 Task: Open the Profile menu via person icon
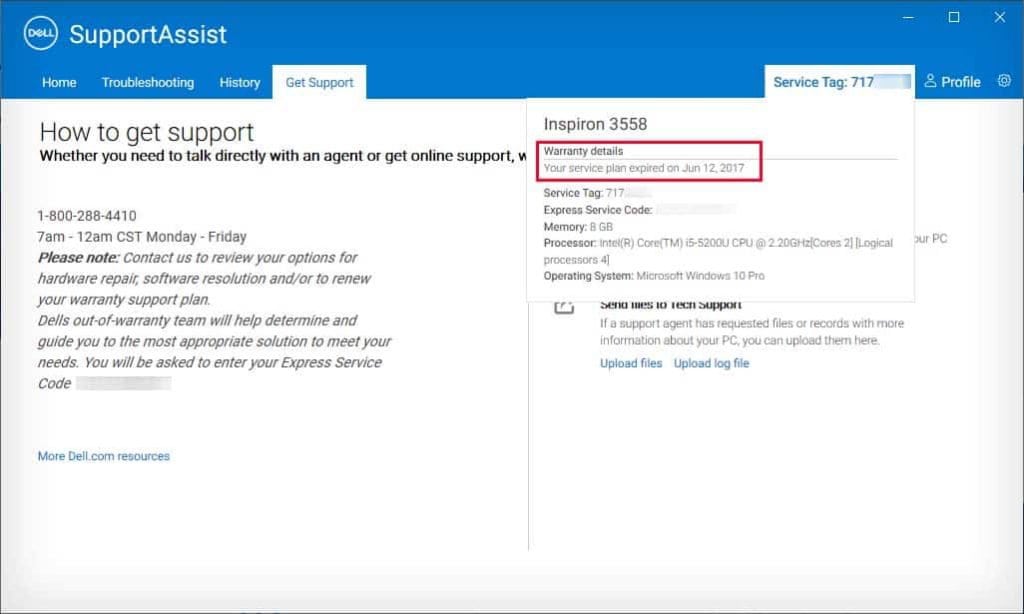coord(930,82)
